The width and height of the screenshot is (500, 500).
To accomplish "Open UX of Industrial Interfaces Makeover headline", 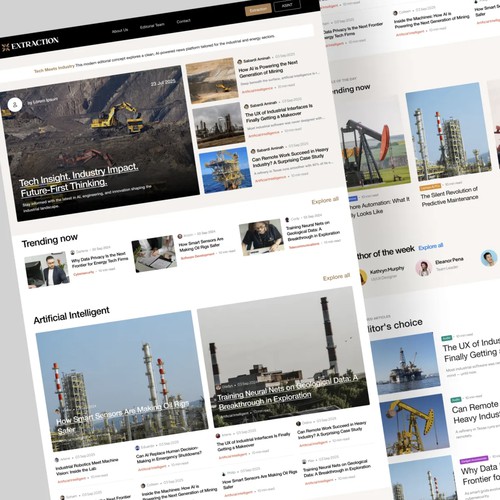I will [279, 112].
